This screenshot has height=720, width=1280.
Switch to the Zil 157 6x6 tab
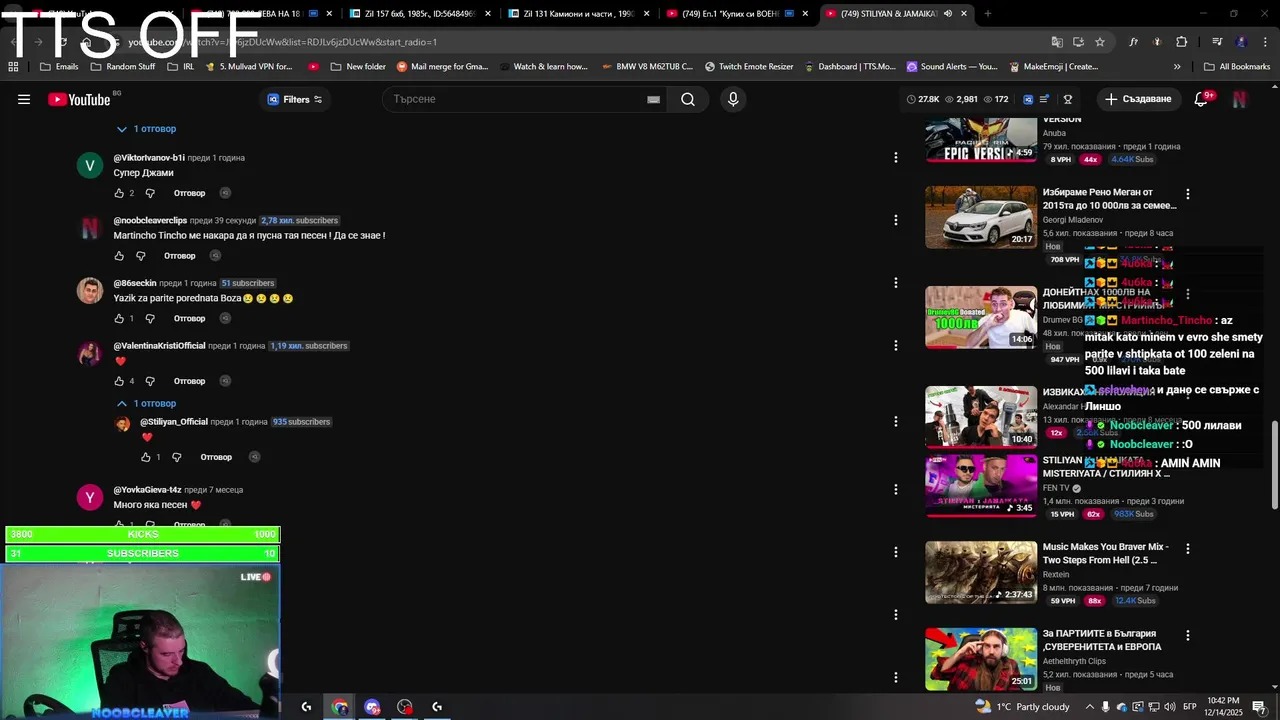click(x=416, y=14)
